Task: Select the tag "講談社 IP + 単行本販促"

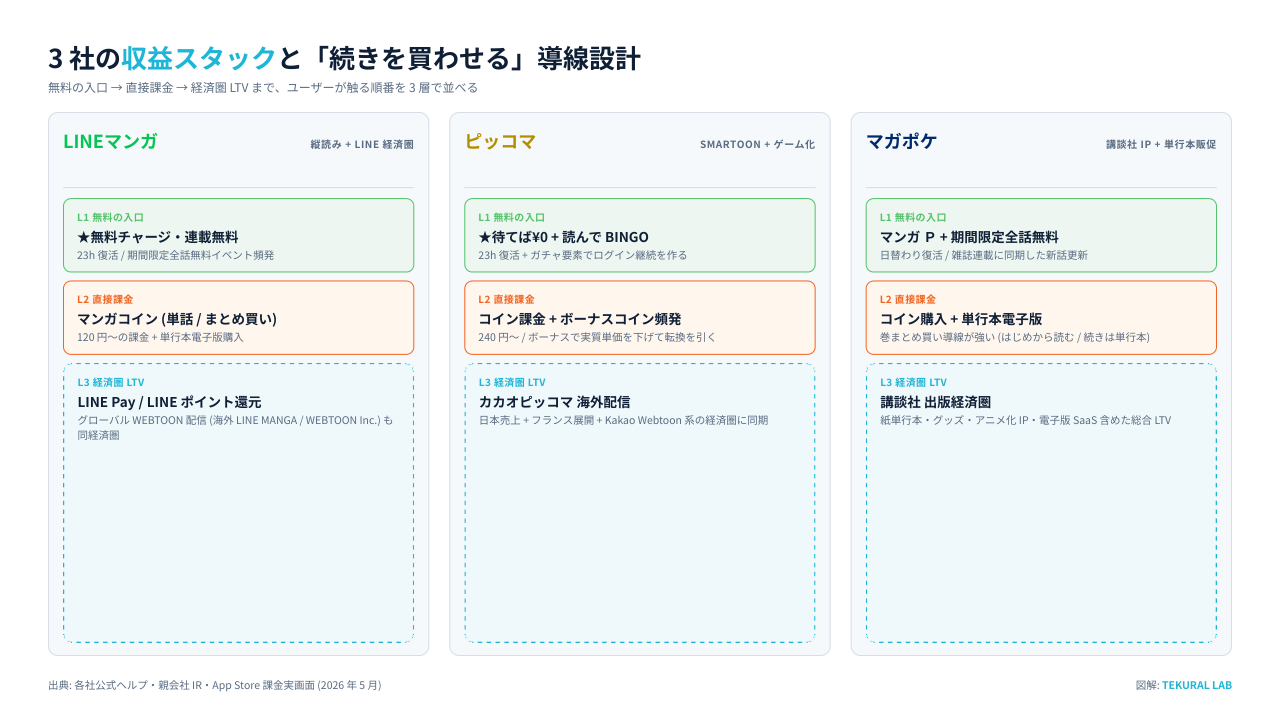Action: coord(1161,144)
